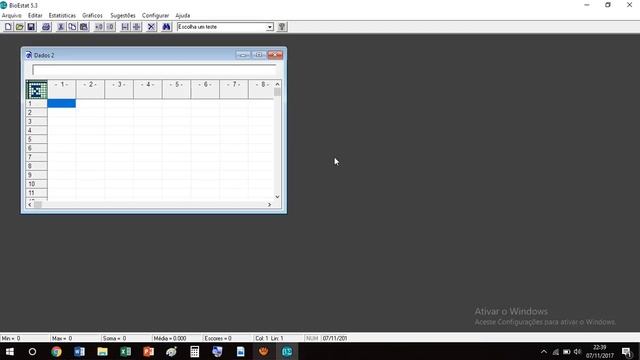
Task: Click the select-all grid corner icon
Action: (x=37, y=89)
